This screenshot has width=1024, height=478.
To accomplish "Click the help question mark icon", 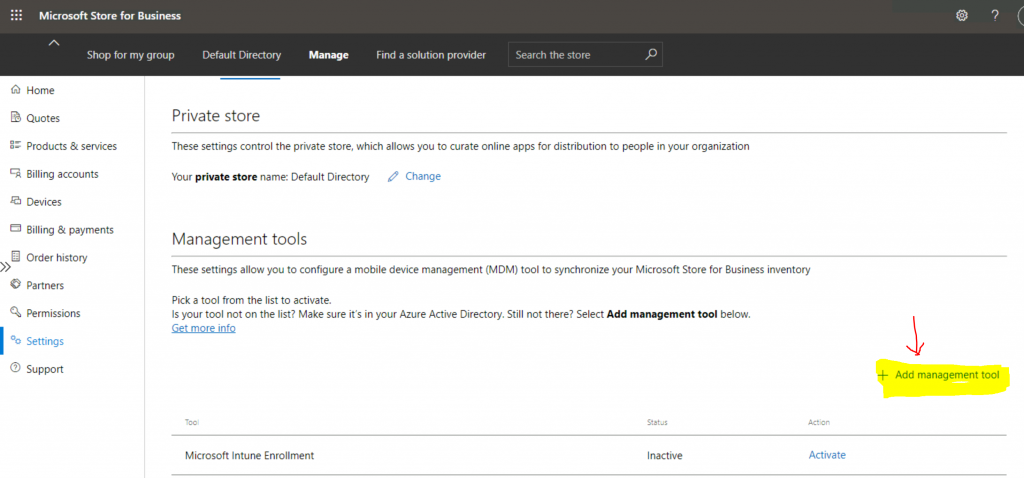I will tap(995, 16).
